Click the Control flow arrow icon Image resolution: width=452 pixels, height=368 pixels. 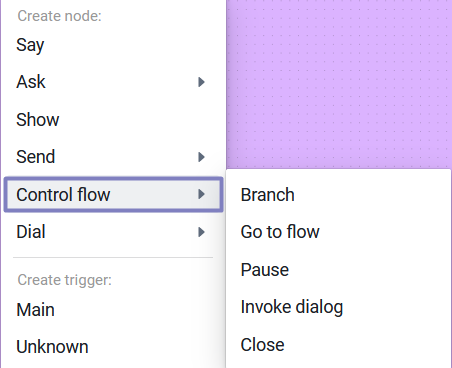point(201,194)
